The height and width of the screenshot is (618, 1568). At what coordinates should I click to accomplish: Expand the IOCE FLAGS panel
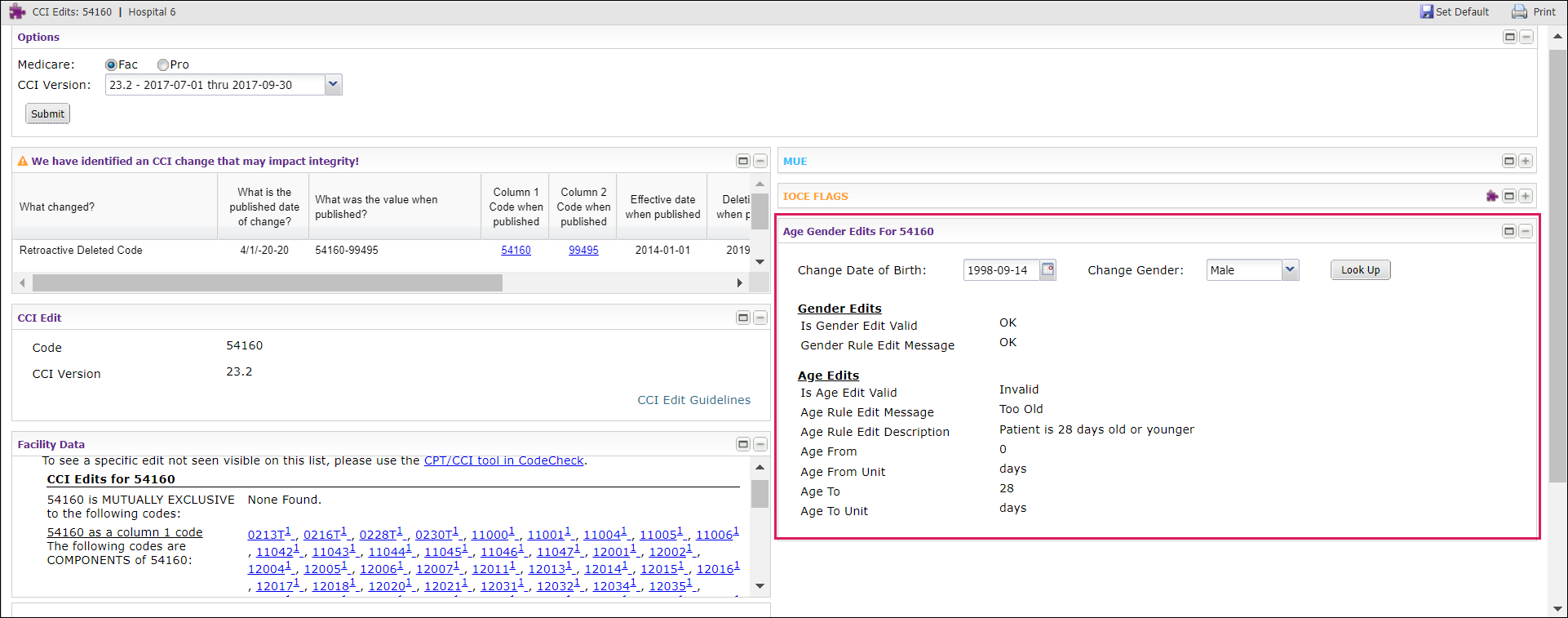pos(1526,196)
